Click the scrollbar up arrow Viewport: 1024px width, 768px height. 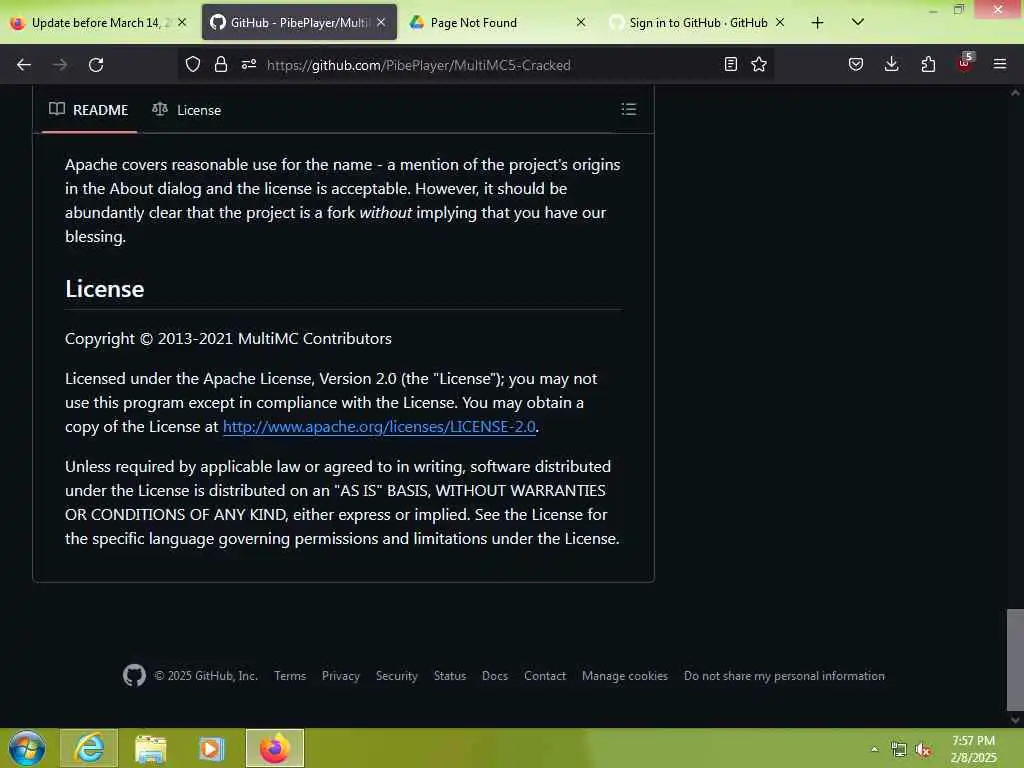pyautogui.click(x=1015, y=93)
